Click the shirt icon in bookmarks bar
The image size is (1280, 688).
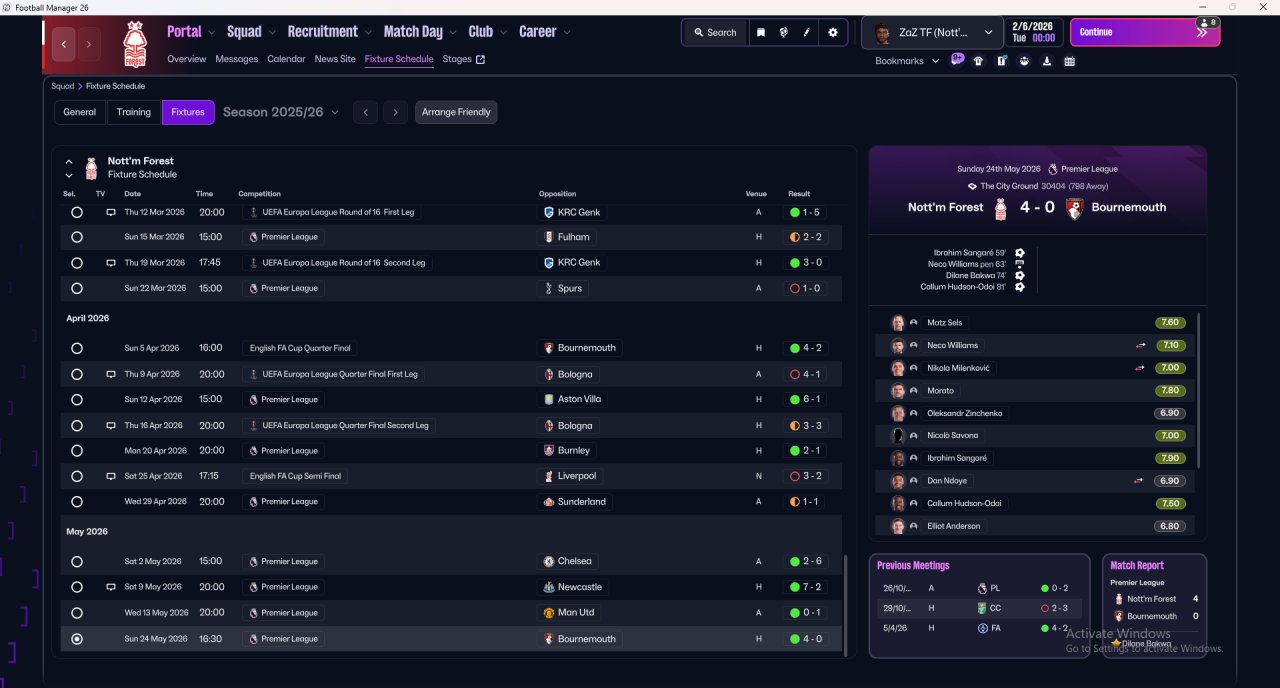coord(978,61)
